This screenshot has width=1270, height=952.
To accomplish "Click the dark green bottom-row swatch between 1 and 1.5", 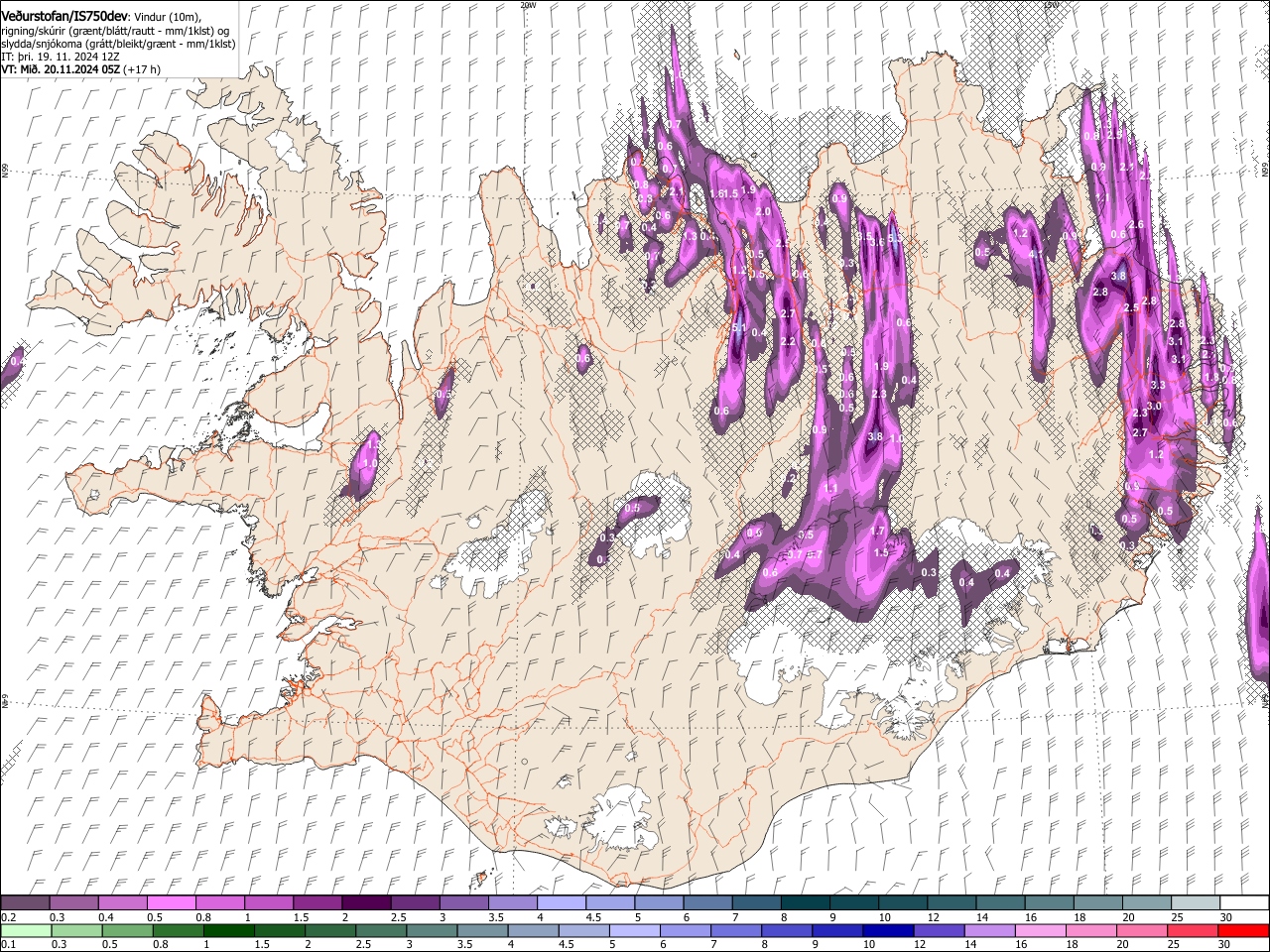I will coord(228,930).
